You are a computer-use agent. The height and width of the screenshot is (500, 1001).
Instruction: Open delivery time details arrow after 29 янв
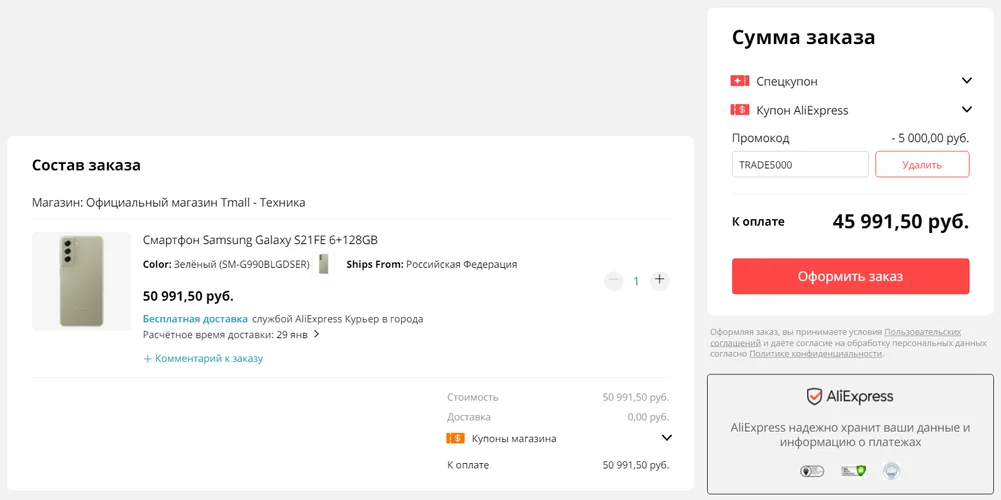coord(317,334)
